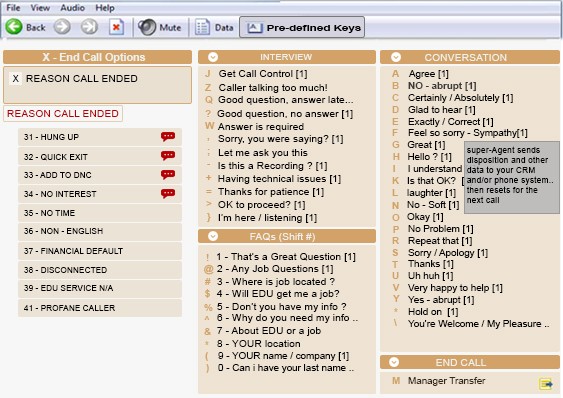Collapse the FAQs (Shift #) section chevron
The width and height of the screenshot is (563, 398).
point(213,236)
